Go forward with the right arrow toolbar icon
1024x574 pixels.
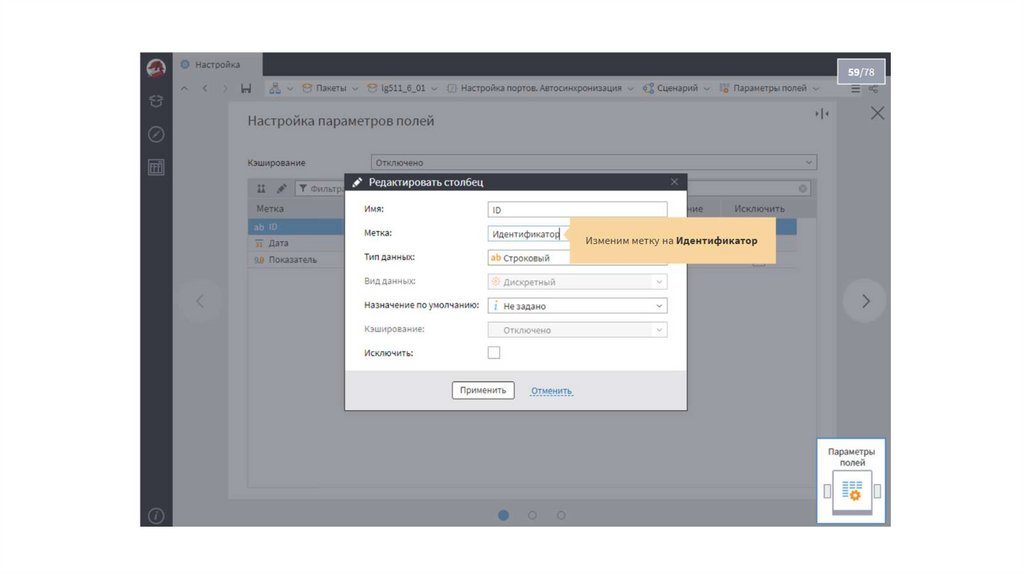[225, 88]
